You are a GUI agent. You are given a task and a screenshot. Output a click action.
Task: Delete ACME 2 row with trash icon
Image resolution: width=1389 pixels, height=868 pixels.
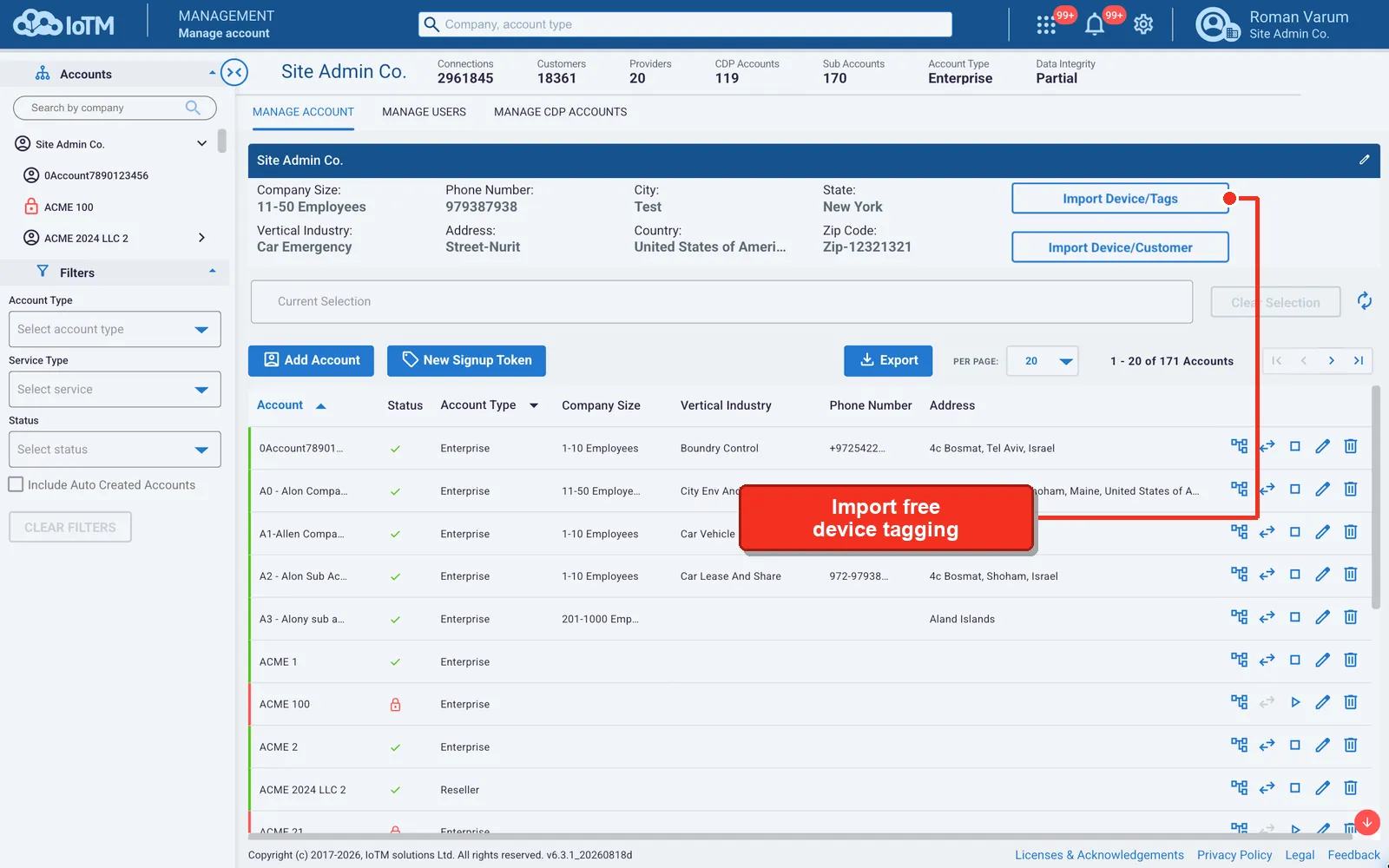(1350, 745)
